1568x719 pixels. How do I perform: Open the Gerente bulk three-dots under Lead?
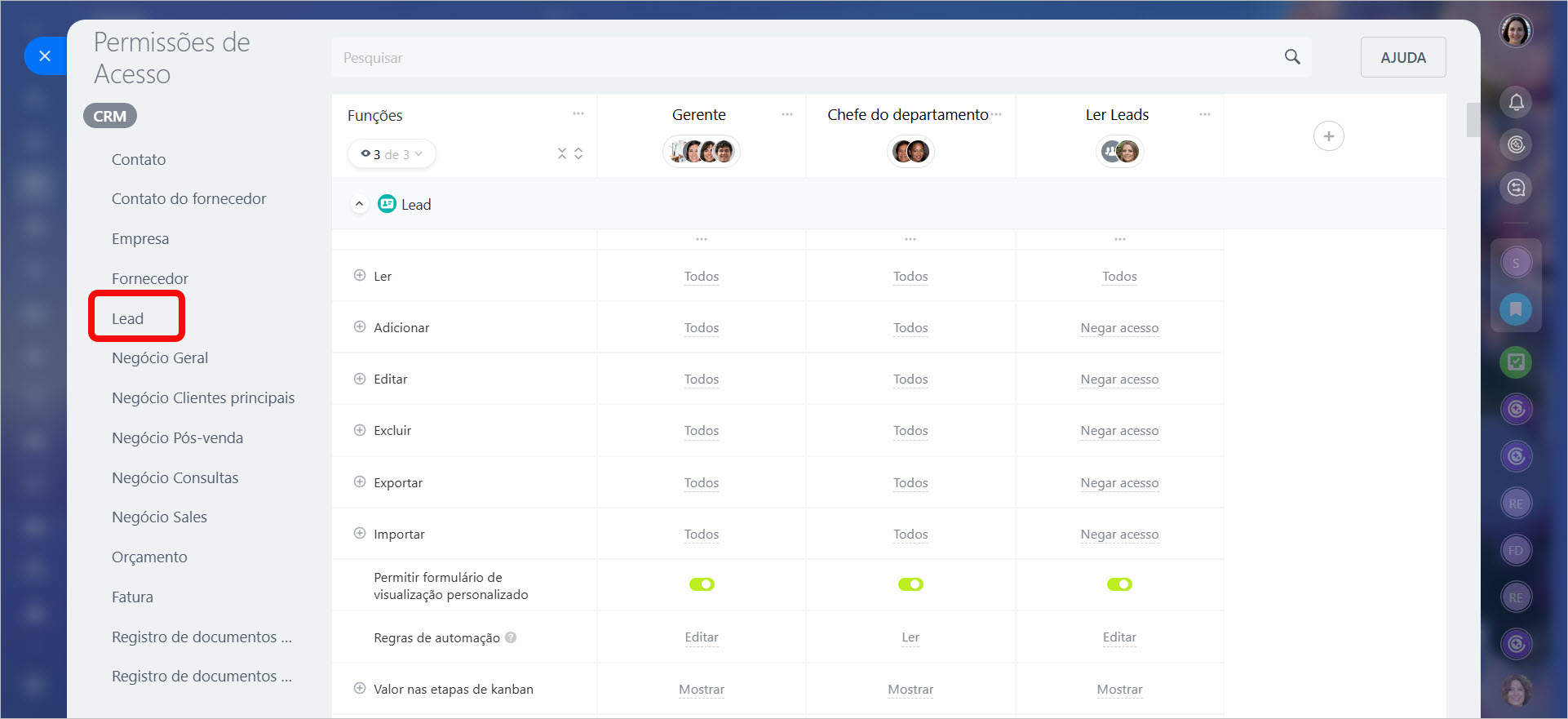click(702, 239)
